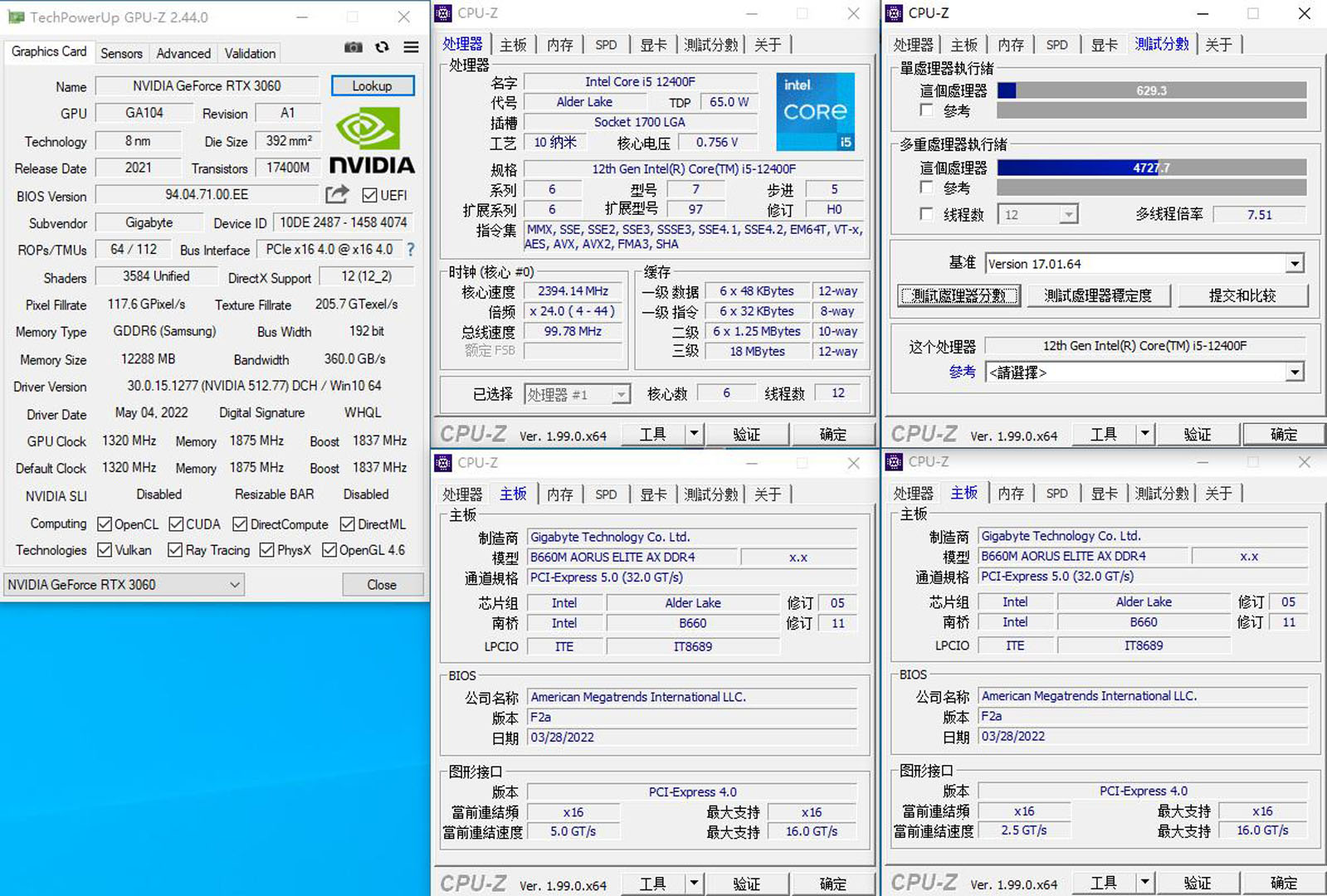Open SPD tab in bottom-left CPU-Z window
Image resolution: width=1327 pixels, height=896 pixels.
coord(606,494)
